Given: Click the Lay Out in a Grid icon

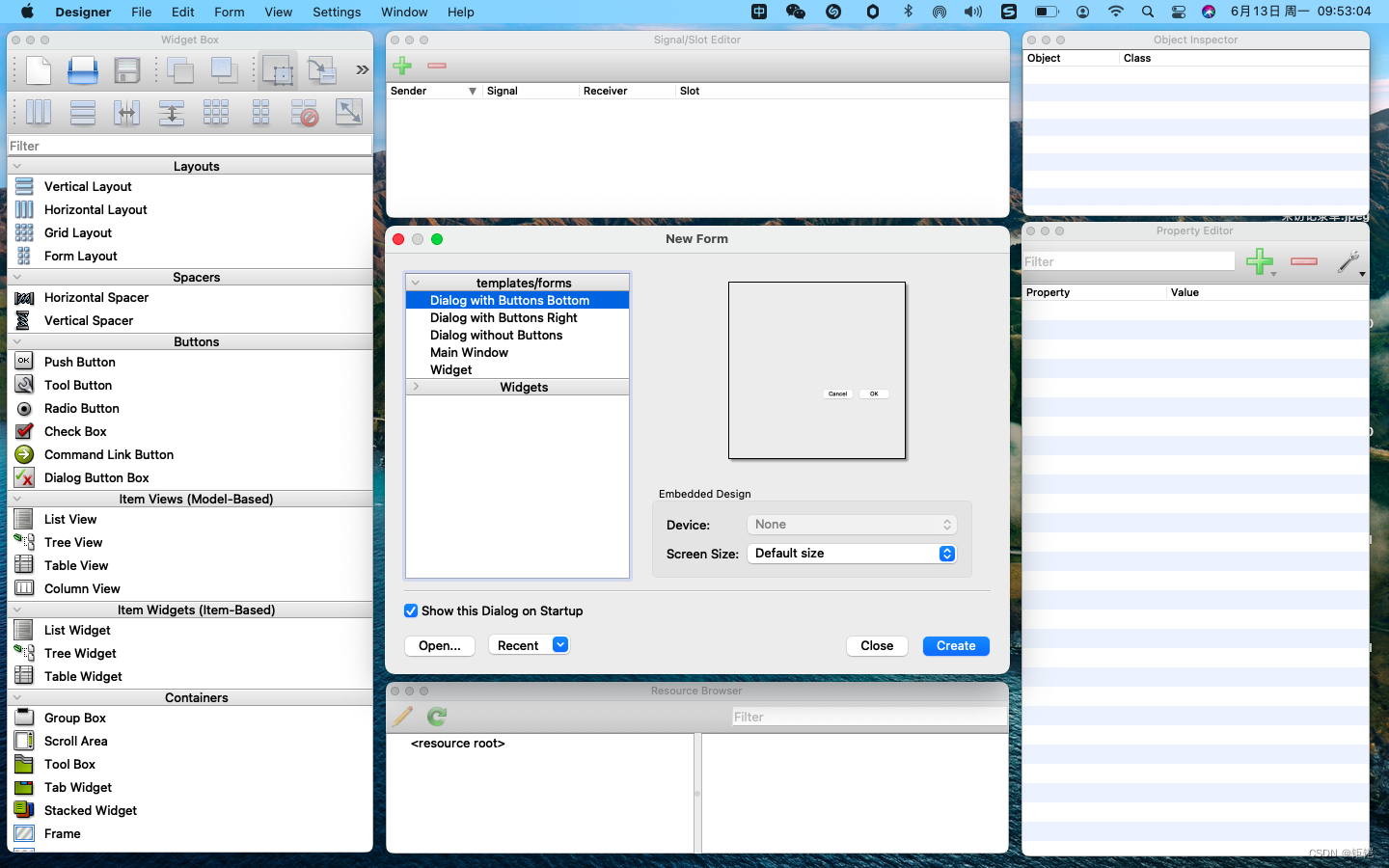Looking at the screenshot, I should point(216,113).
